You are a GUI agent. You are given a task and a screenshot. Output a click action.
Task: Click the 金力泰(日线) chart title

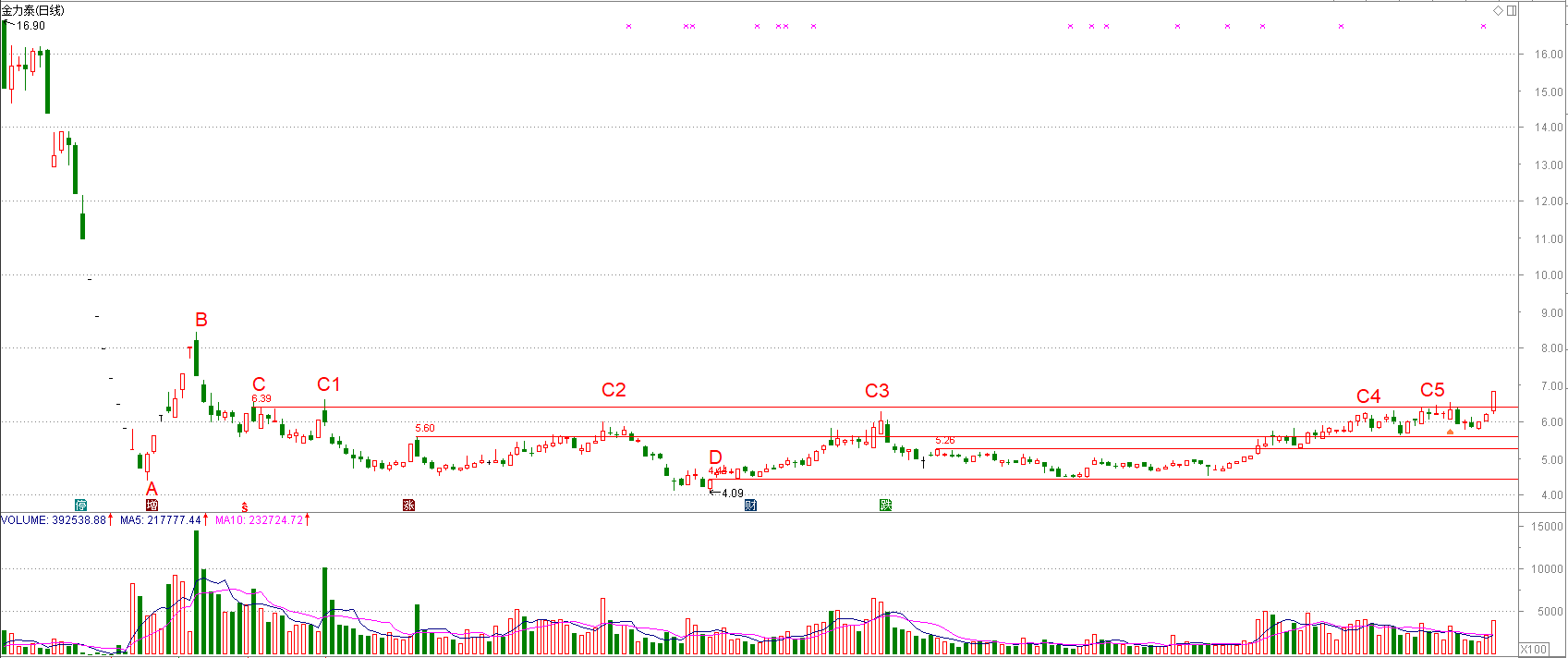tap(33, 10)
